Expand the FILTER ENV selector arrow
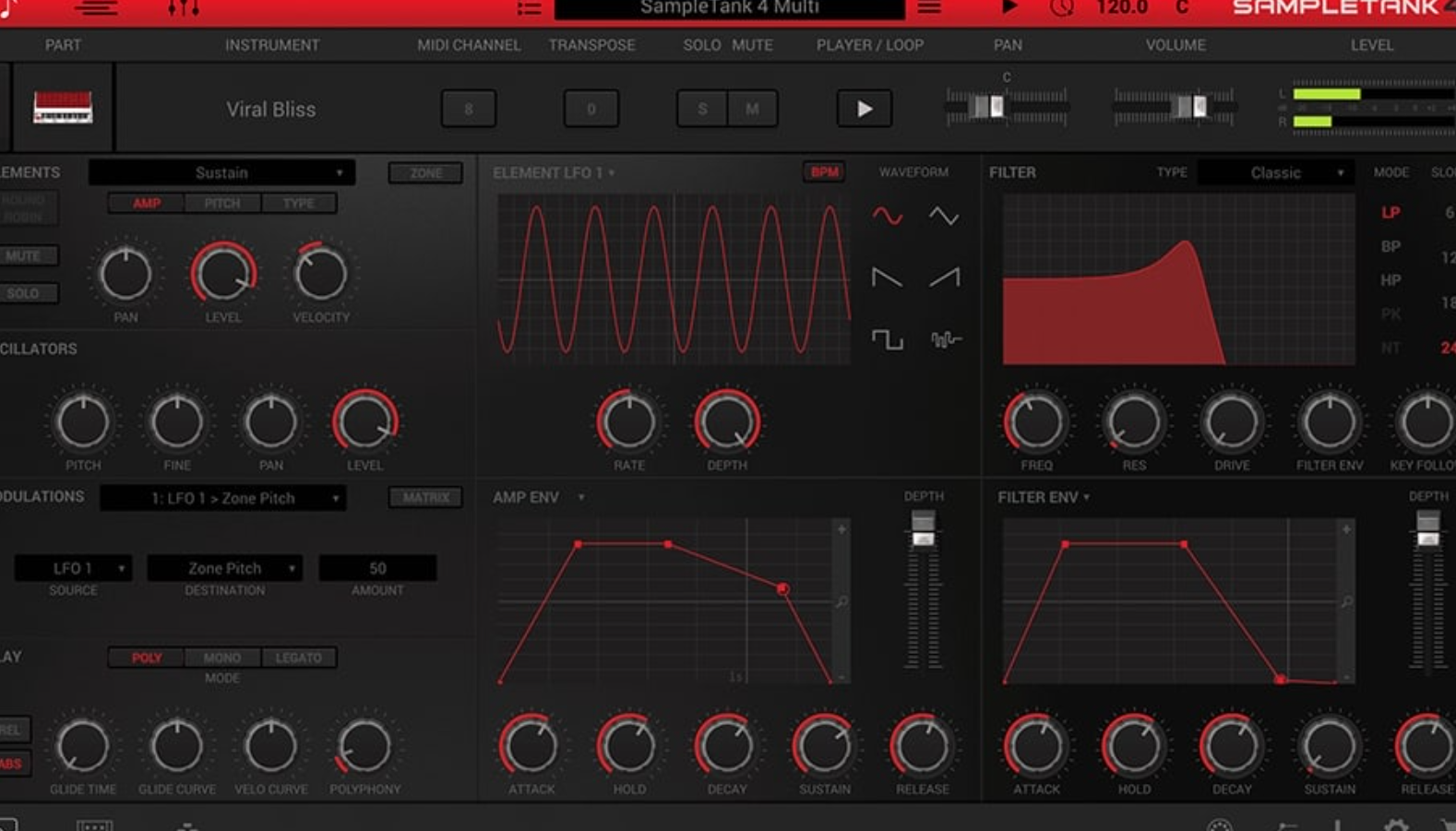This screenshot has width=1456, height=831. (x=1087, y=498)
